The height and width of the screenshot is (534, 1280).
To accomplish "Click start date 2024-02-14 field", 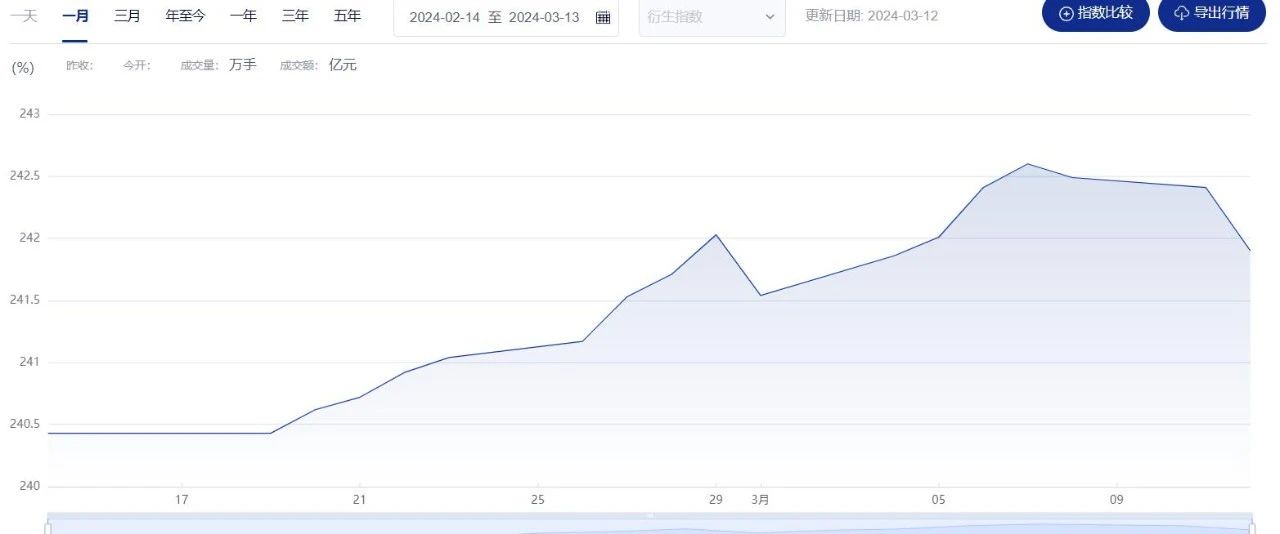I will 444,17.
